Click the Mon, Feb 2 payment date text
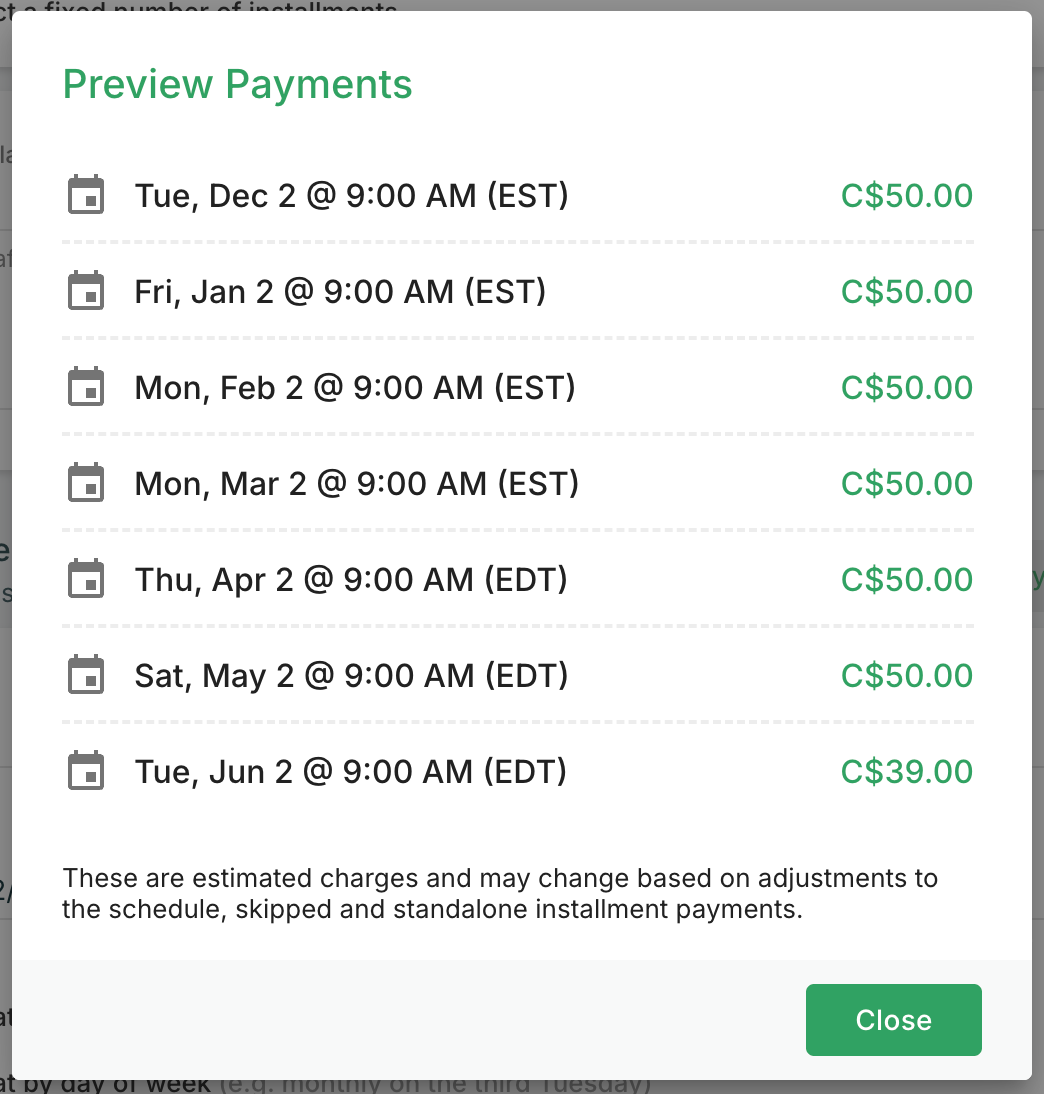 (355, 388)
